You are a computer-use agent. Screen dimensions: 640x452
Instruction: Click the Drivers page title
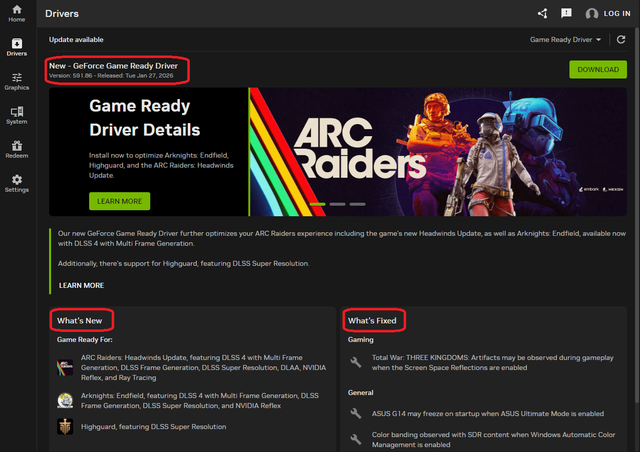coord(62,13)
